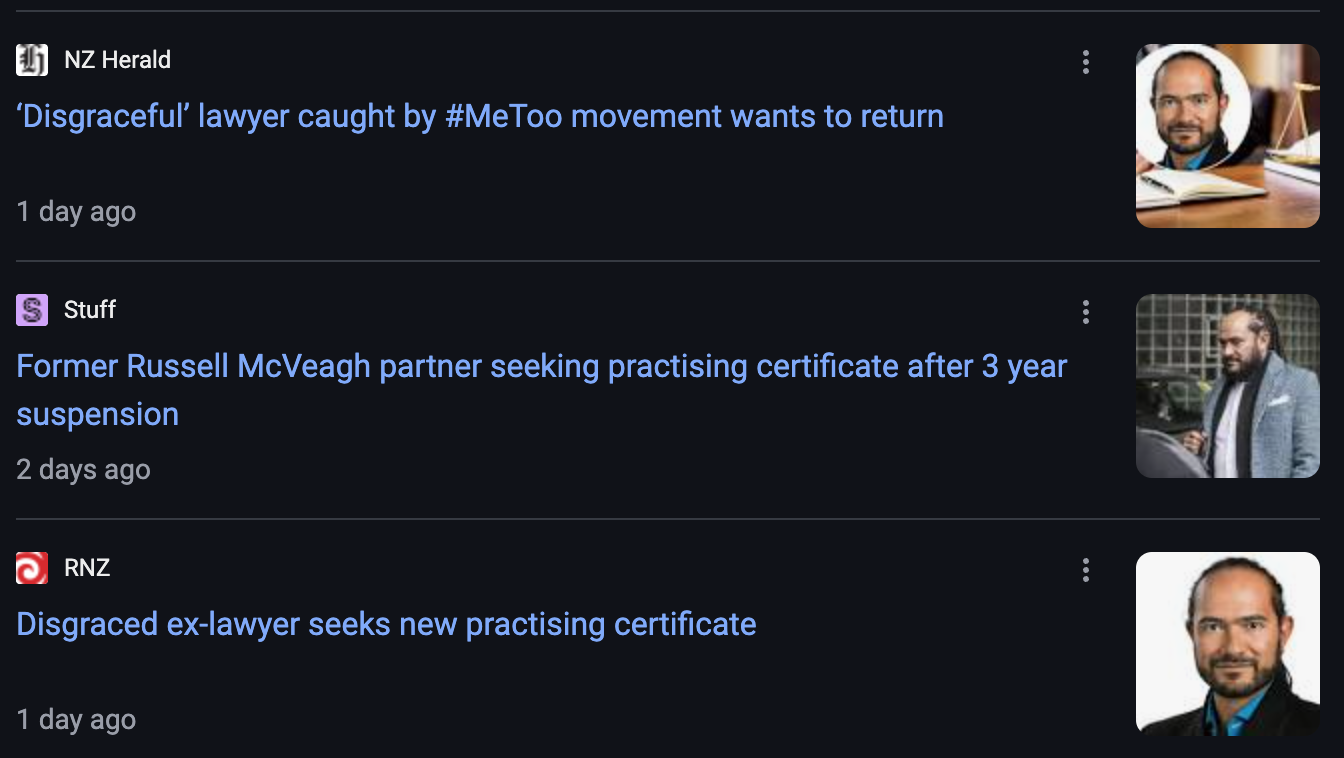This screenshot has width=1344, height=758.
Task: Open Disgraced ex-lawyer seeks certificate headline
Action: (386, 625)
